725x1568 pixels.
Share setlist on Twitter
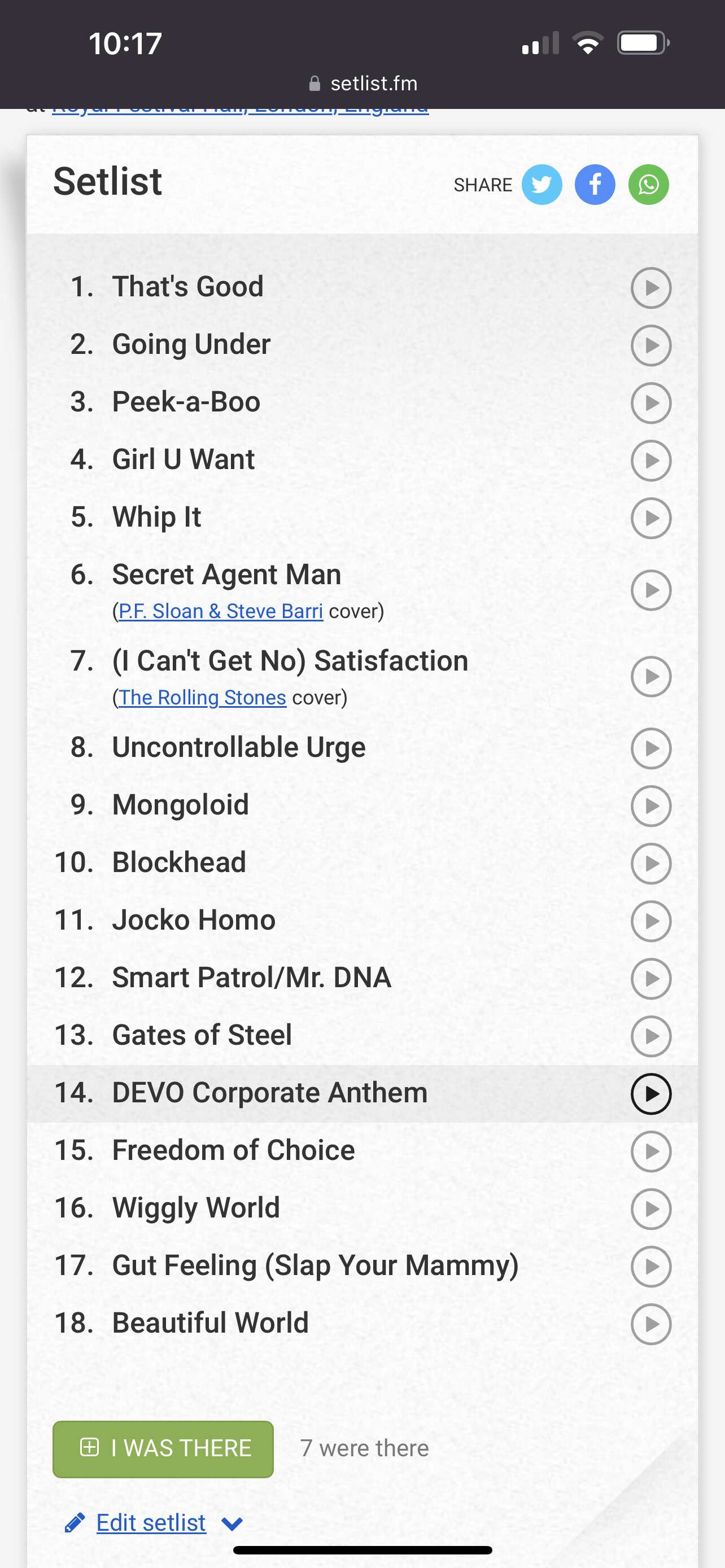(541, 185)
